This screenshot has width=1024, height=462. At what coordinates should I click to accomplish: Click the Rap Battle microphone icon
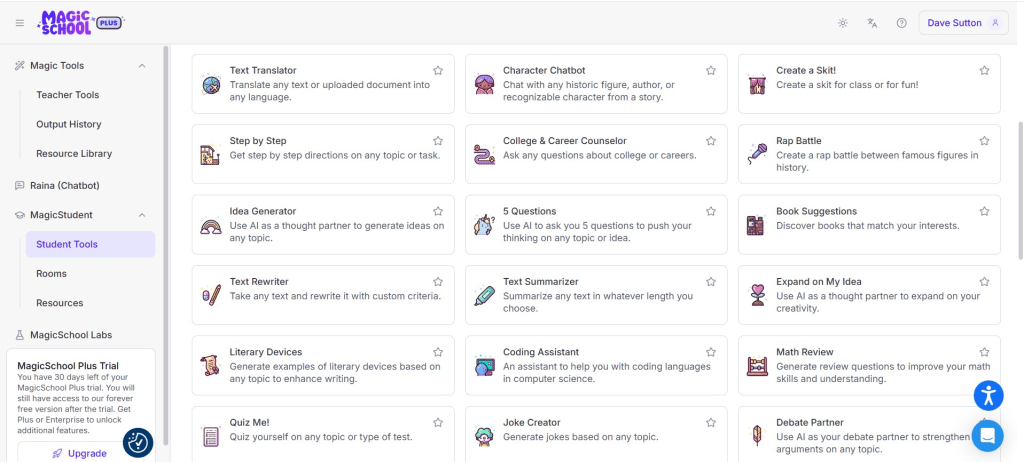[x=757, y=155]
